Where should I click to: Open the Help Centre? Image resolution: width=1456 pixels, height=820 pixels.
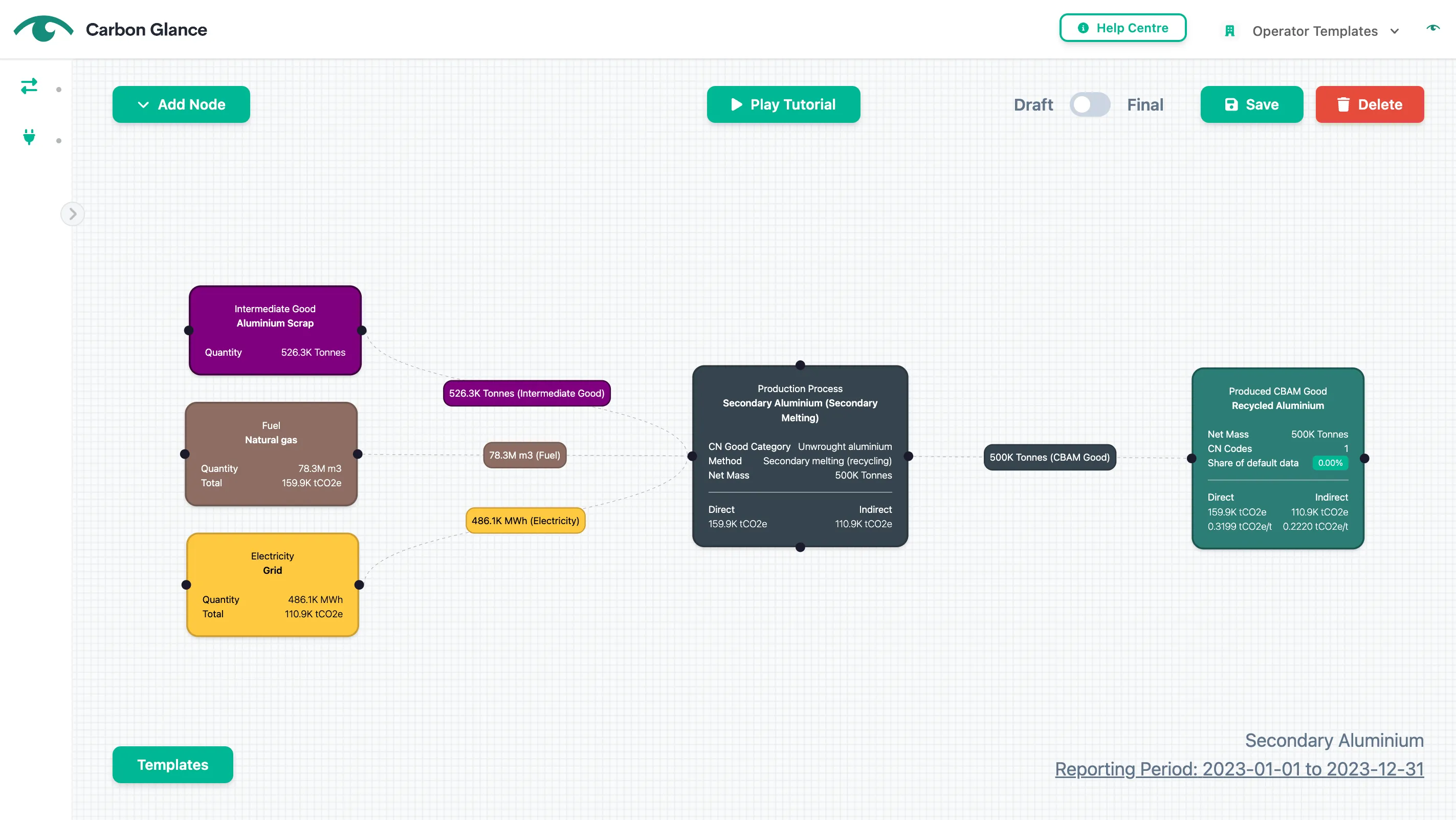pyautogui.click(x=1122, y=28)
